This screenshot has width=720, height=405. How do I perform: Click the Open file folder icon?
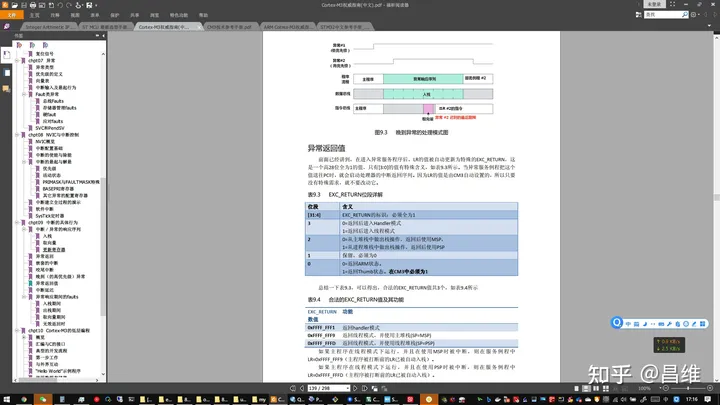[x=14, y=5]
